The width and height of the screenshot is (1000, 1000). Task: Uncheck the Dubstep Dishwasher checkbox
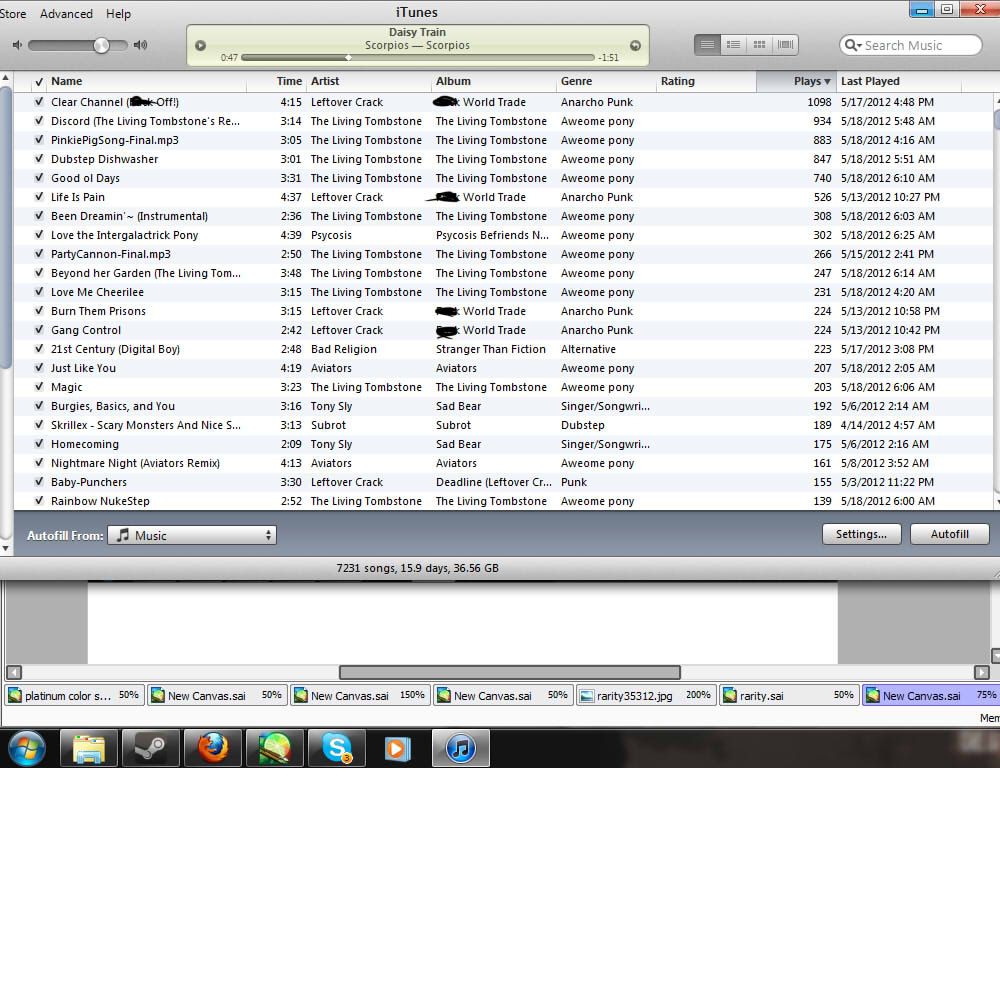coord(39,159)
